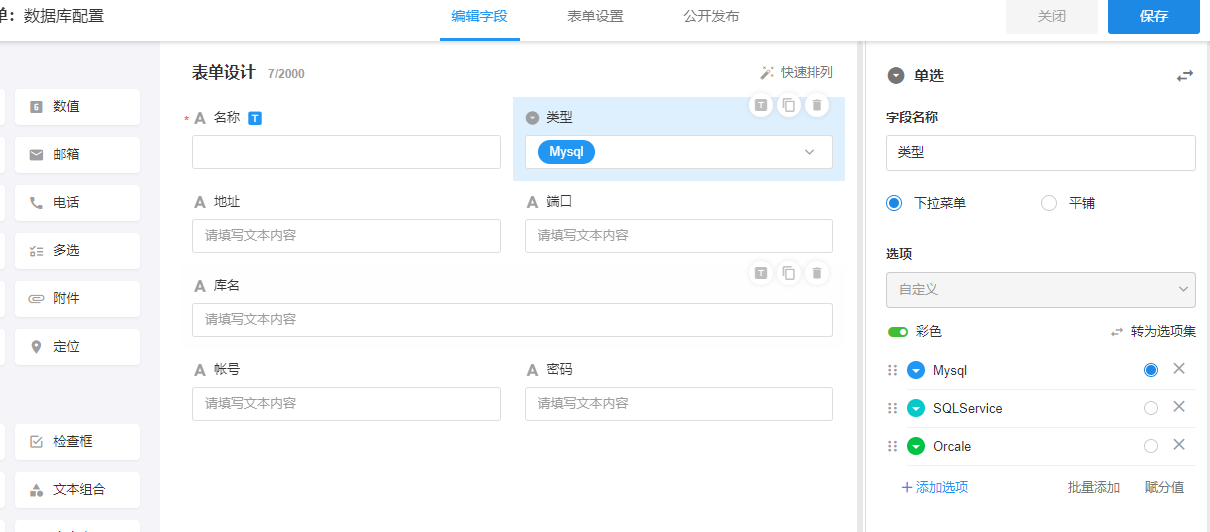Viewport: 1210px width, 532px height.
Task: Open the 类型 dropdown showing Mysql
Action: pyautogui.click(x=679, y=152)
